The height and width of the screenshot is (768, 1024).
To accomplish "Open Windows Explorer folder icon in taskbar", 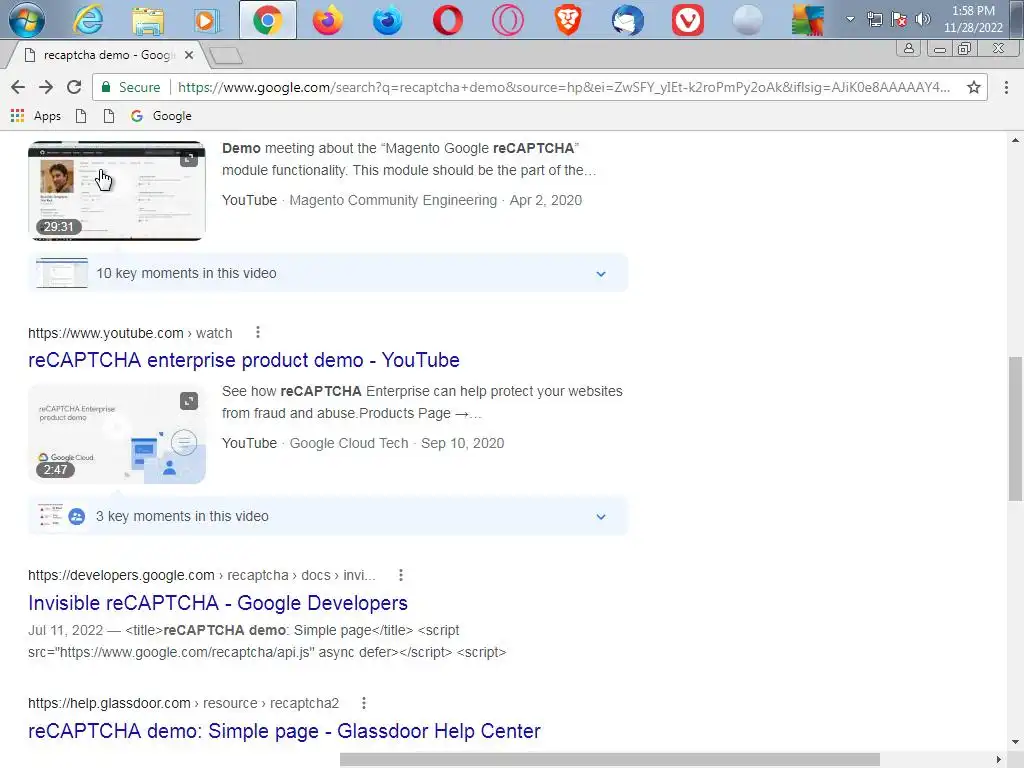I will coord(148,20).
